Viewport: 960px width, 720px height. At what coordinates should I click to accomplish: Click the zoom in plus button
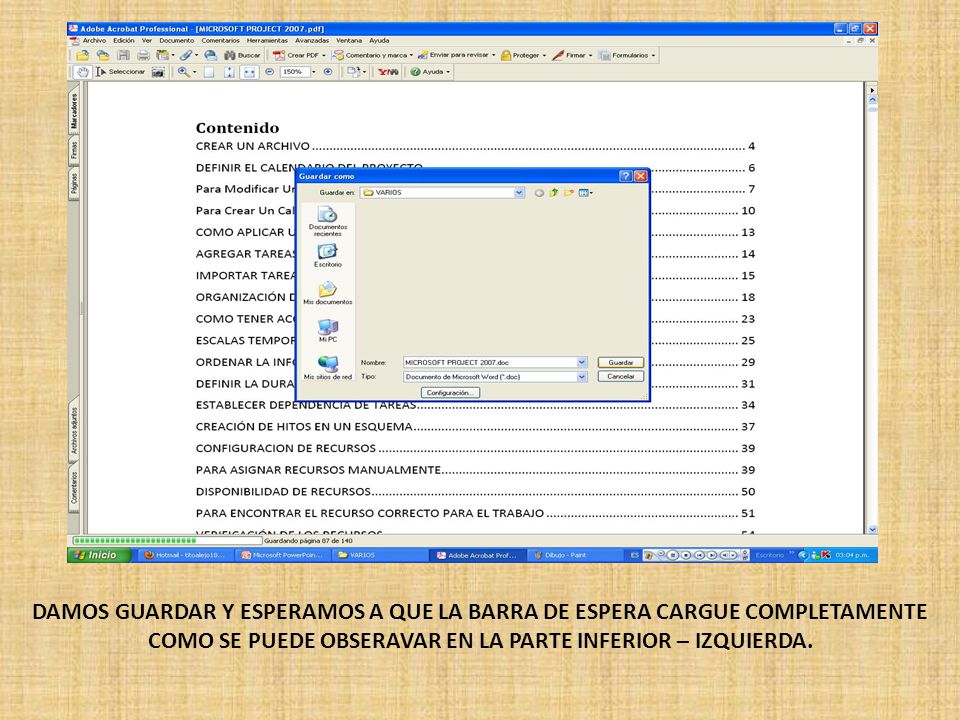tap(328, 72)
